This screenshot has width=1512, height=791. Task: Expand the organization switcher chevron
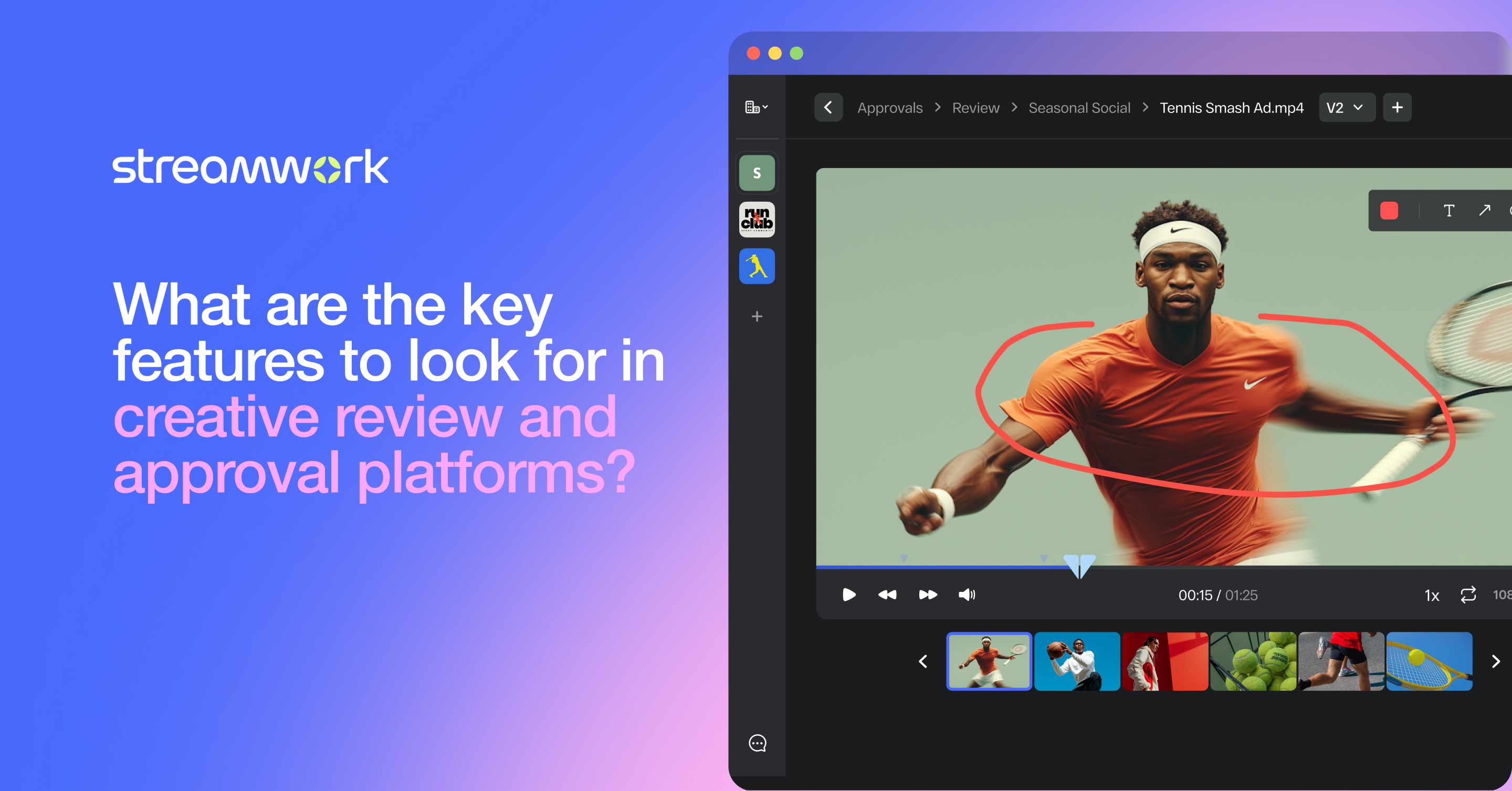tap(766, 107)
